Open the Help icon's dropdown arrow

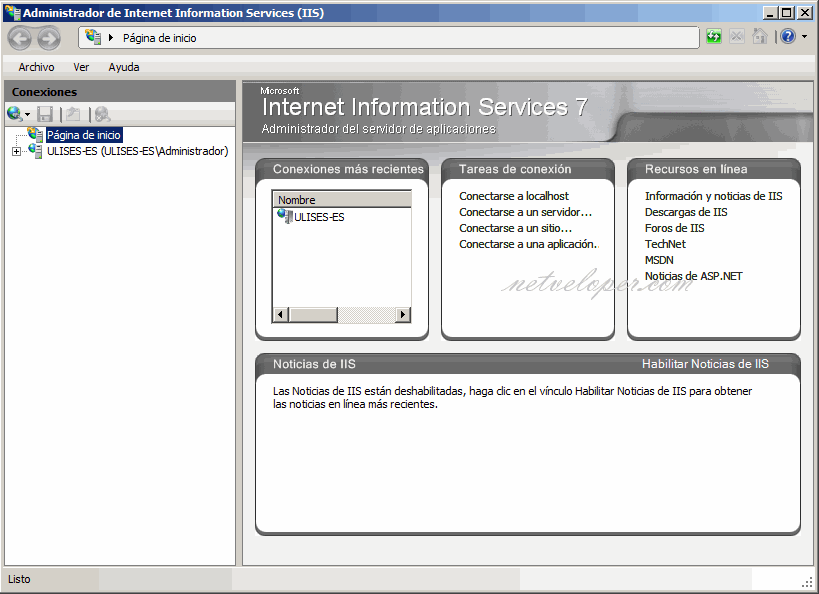click(x=804, y=37)
